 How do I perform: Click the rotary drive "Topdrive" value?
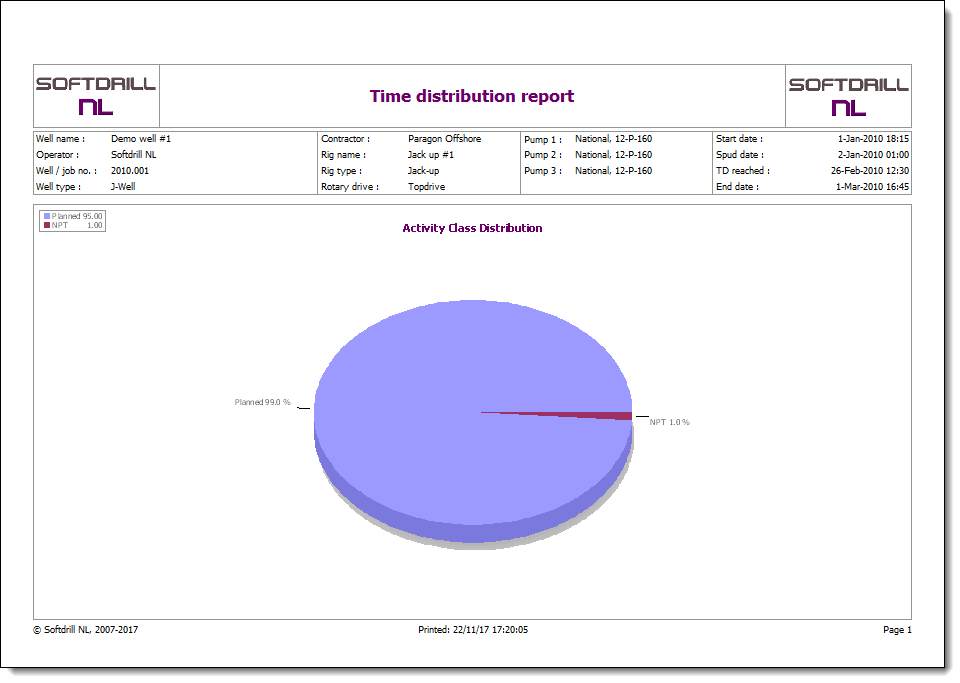click(427, 187)
